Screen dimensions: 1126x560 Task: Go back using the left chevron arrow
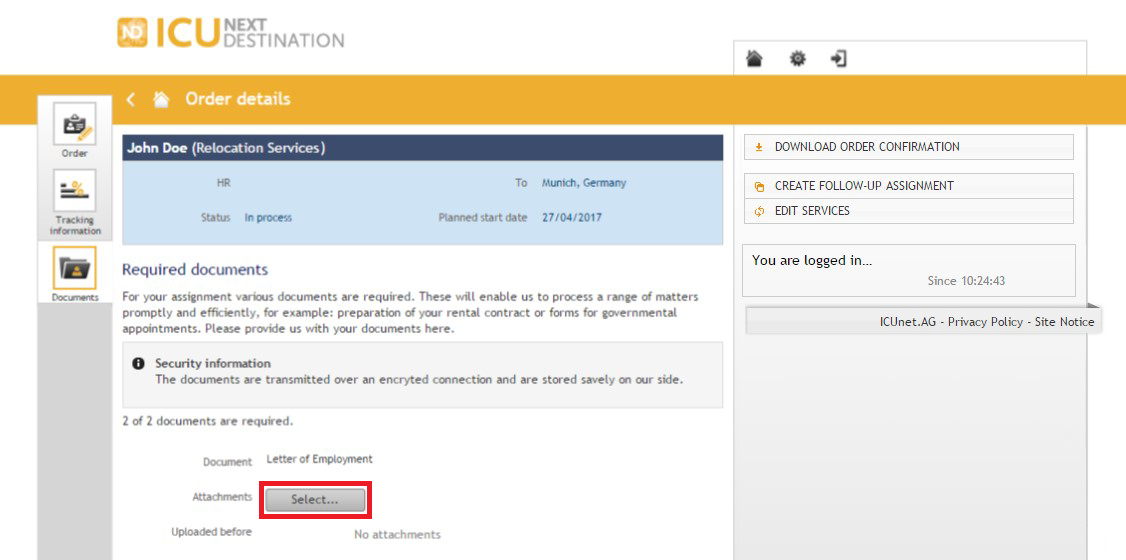pyautogui.click(x=130, y=99)
